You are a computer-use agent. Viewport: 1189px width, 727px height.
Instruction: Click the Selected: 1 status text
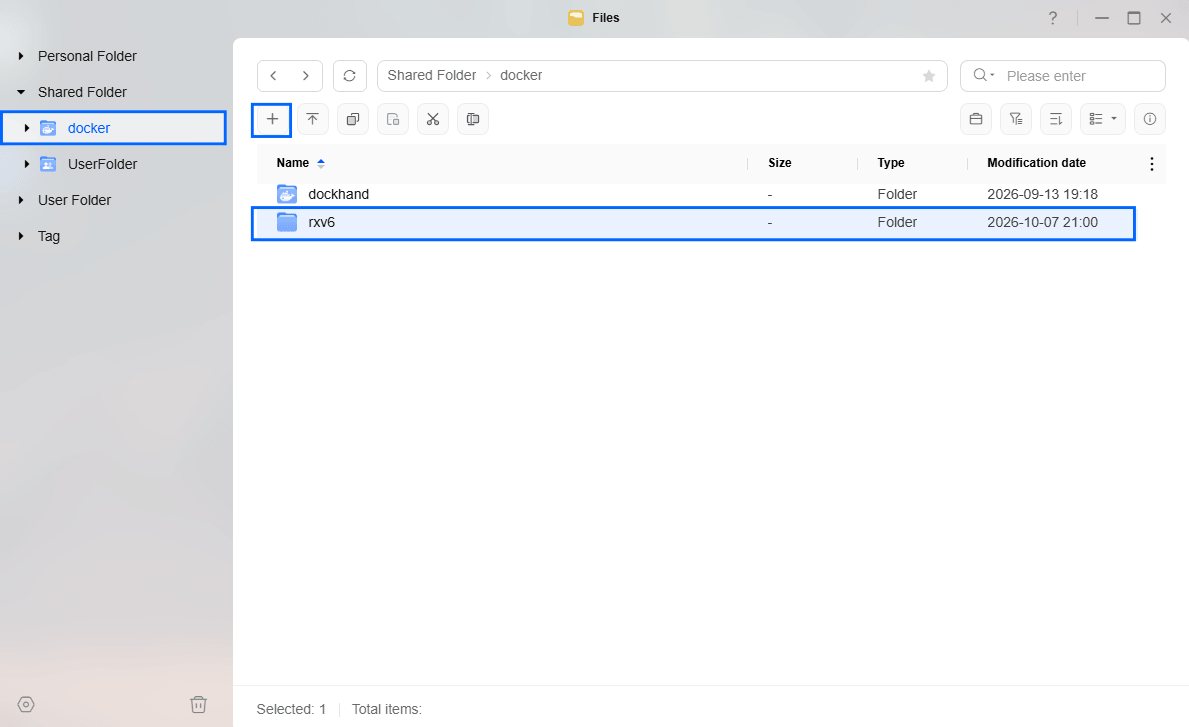(x=291, y=710)
